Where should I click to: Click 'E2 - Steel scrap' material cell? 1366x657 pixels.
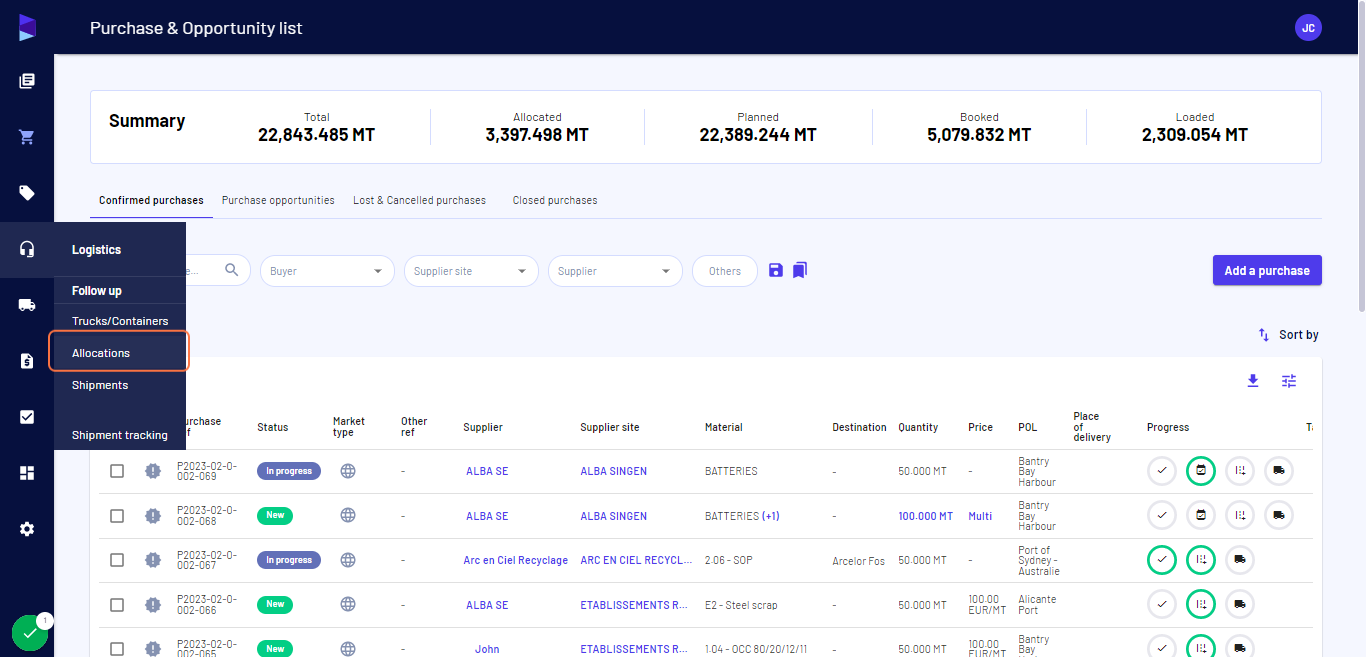741,605
